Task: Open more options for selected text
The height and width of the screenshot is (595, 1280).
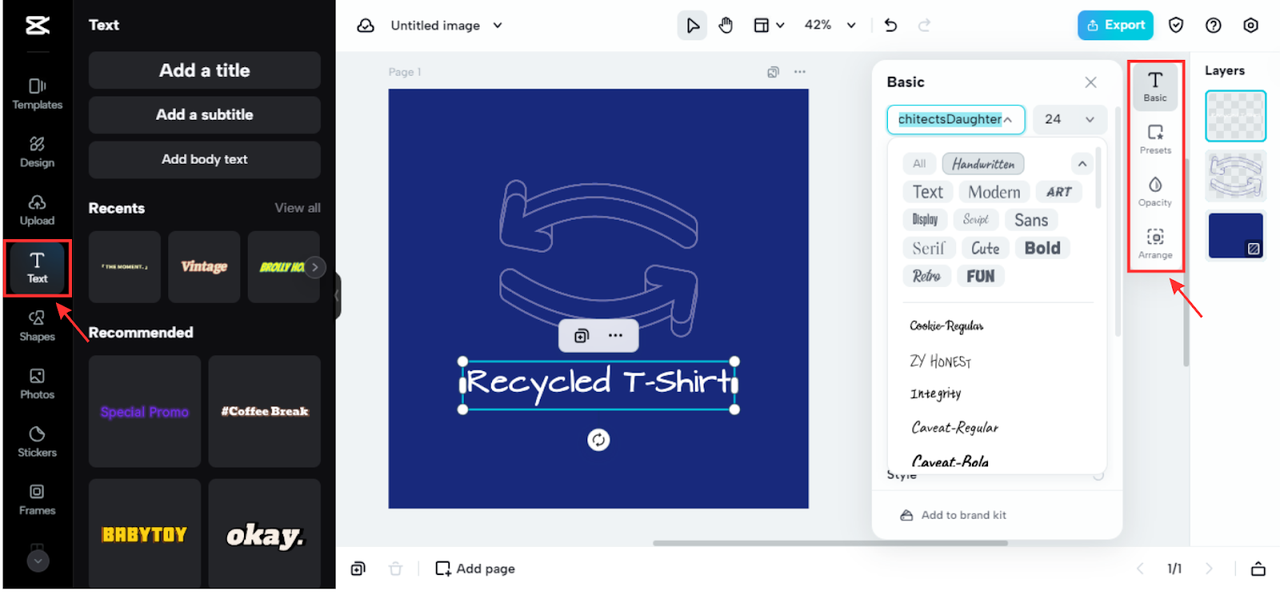Action: pyautogui.click(x=615, y=336)
